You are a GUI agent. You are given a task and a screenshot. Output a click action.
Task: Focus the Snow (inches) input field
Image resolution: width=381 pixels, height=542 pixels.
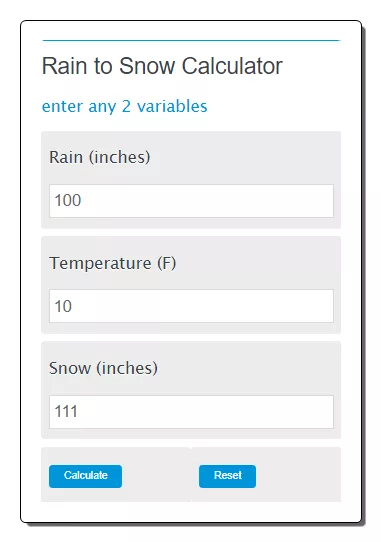pos(191,412)
